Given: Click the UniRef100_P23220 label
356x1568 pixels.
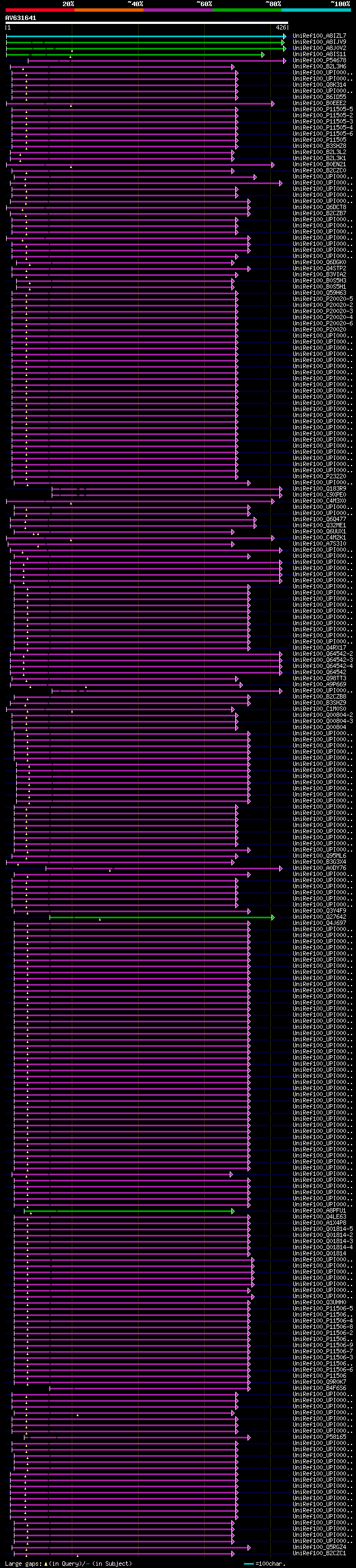Looking at the screenshot, I should pos(319,477).
